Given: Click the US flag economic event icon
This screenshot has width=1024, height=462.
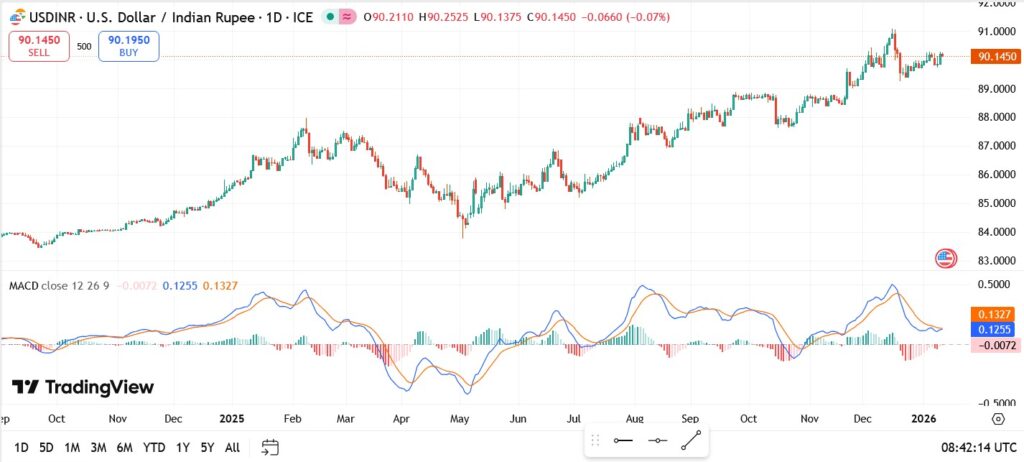Looking at the screenshot, I should coord(945,258).
